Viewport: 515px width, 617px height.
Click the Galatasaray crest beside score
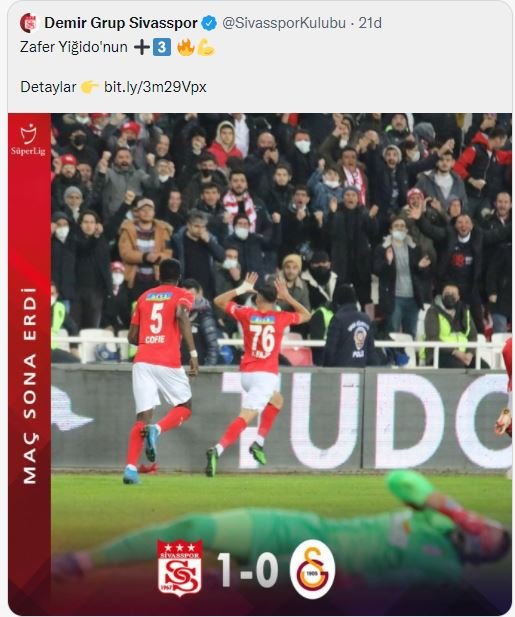pos(312,569)
